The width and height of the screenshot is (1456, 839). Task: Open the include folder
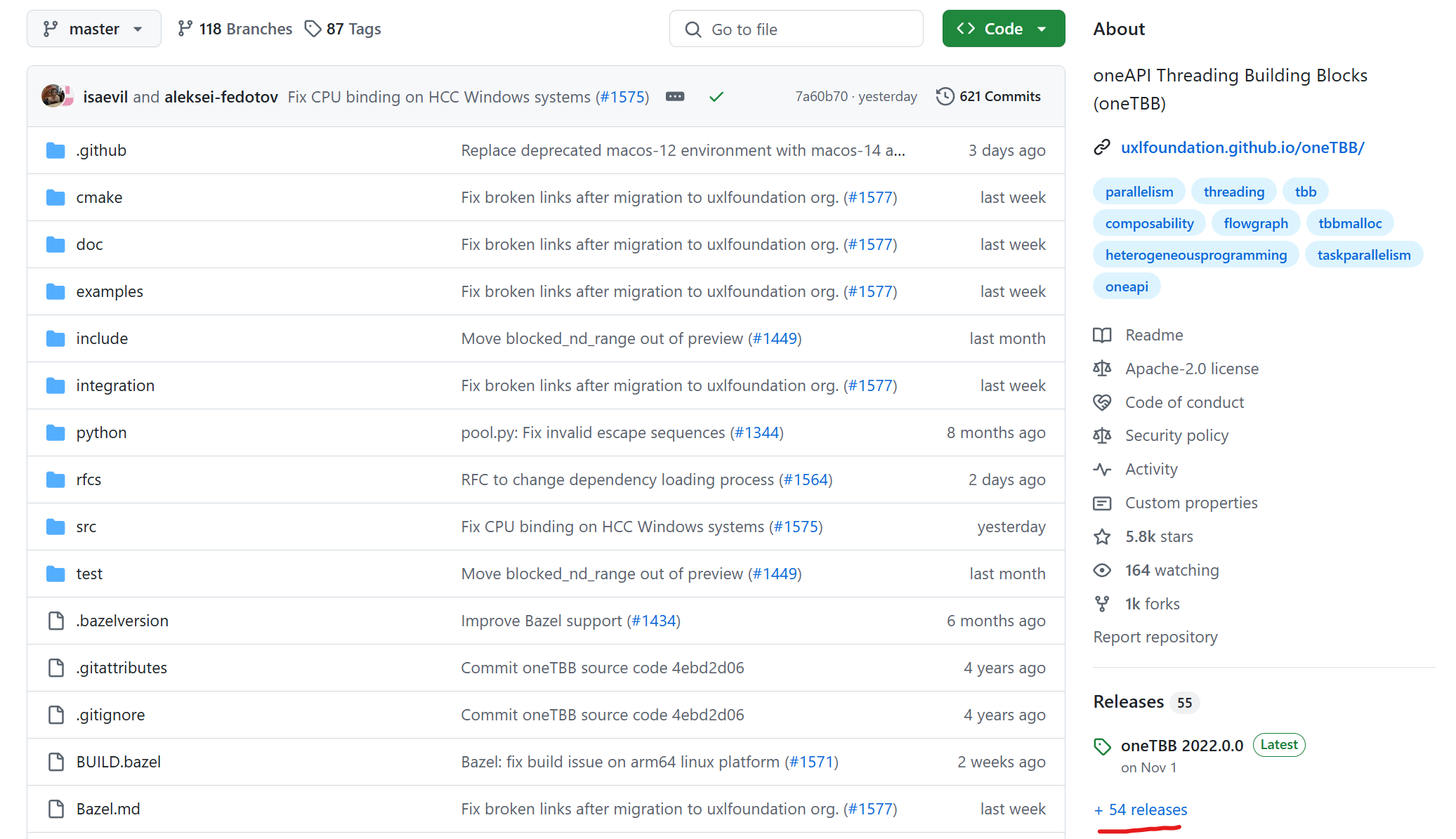[102, 338]
